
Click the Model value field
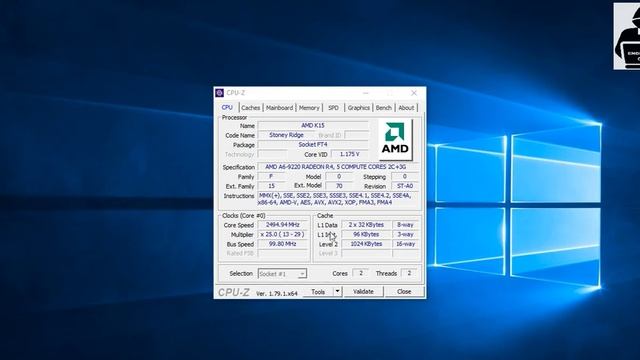pyautogui.click(x=339, y=176)
